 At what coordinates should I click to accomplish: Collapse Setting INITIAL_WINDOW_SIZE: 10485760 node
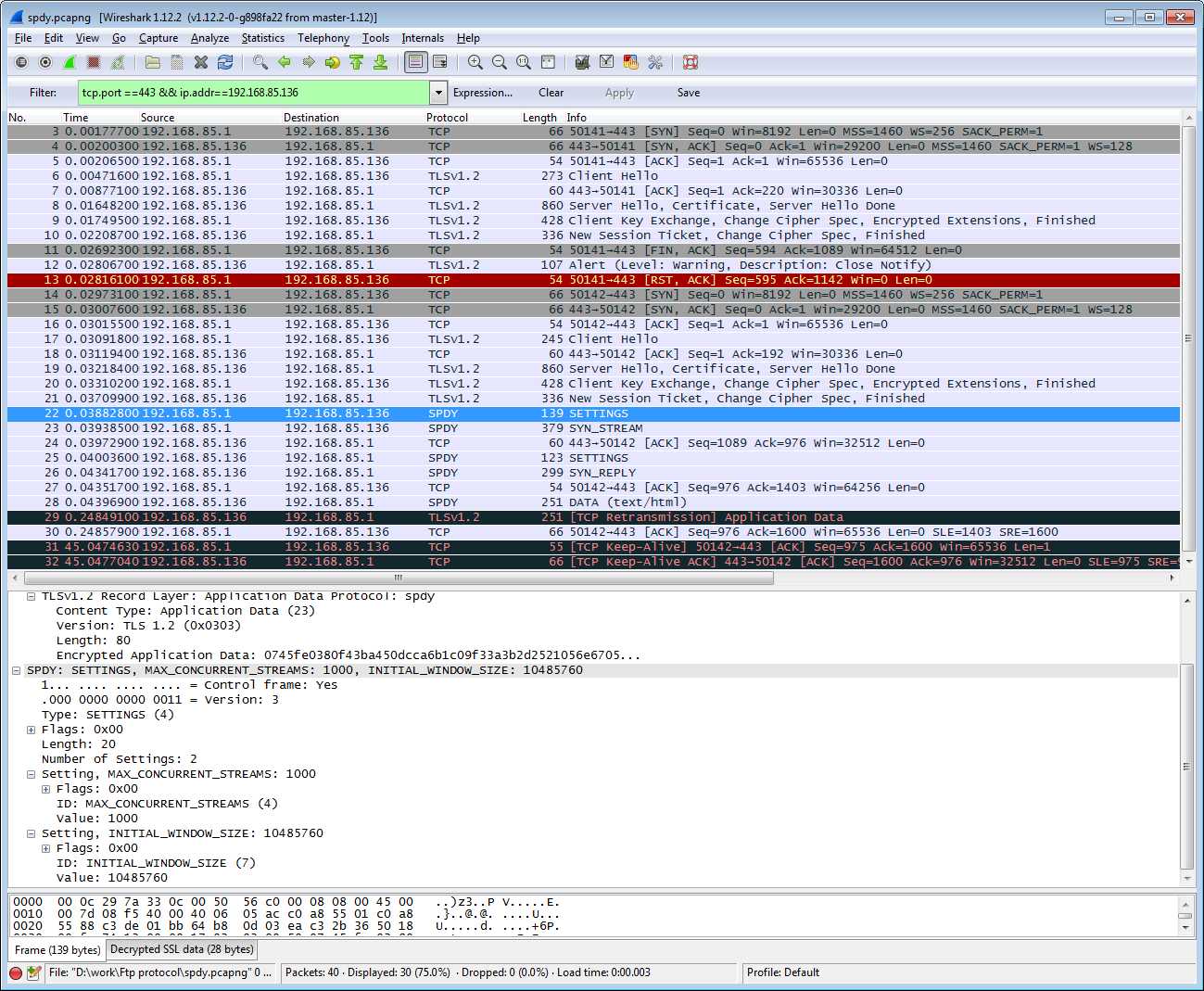coord(31,833)
